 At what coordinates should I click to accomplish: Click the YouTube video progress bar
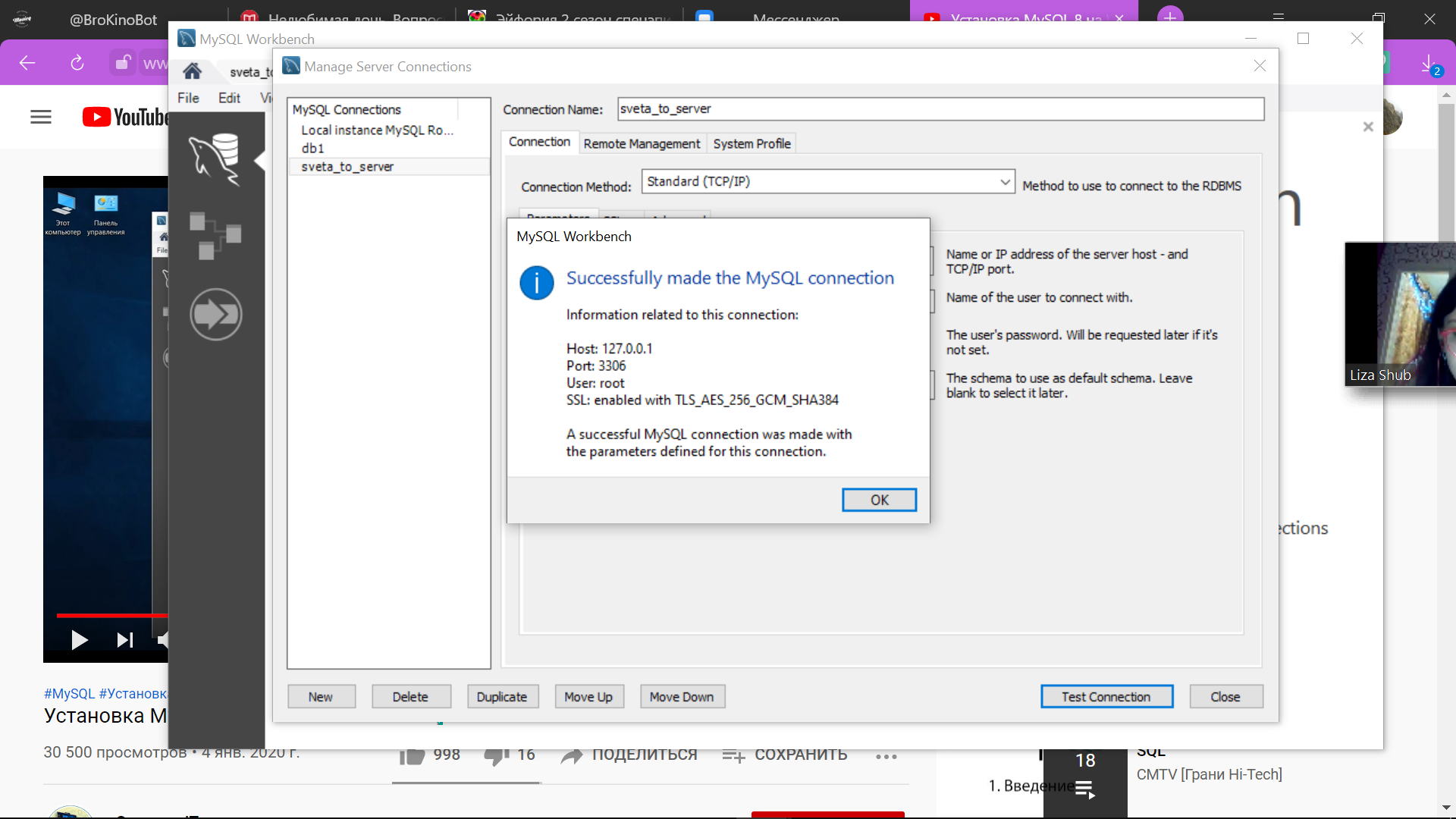point(111,615)
